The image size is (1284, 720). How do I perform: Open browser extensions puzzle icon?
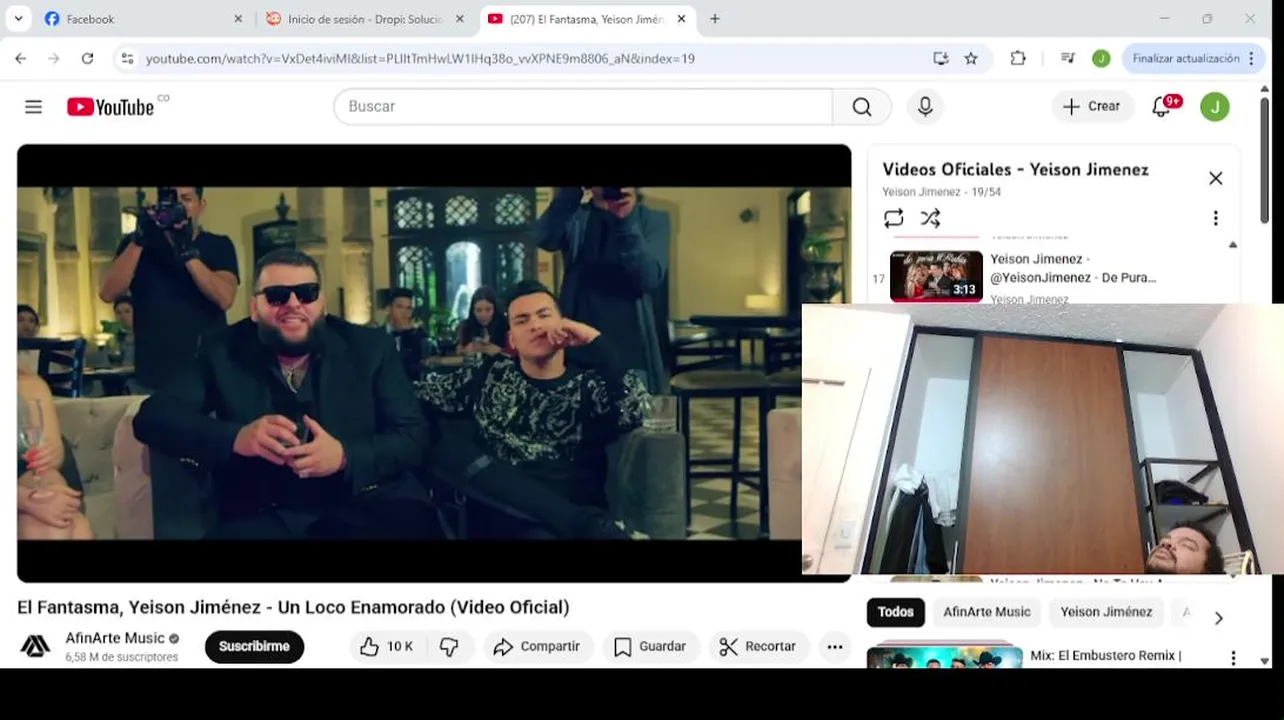pyautogui.click(x=1018, y=59)
